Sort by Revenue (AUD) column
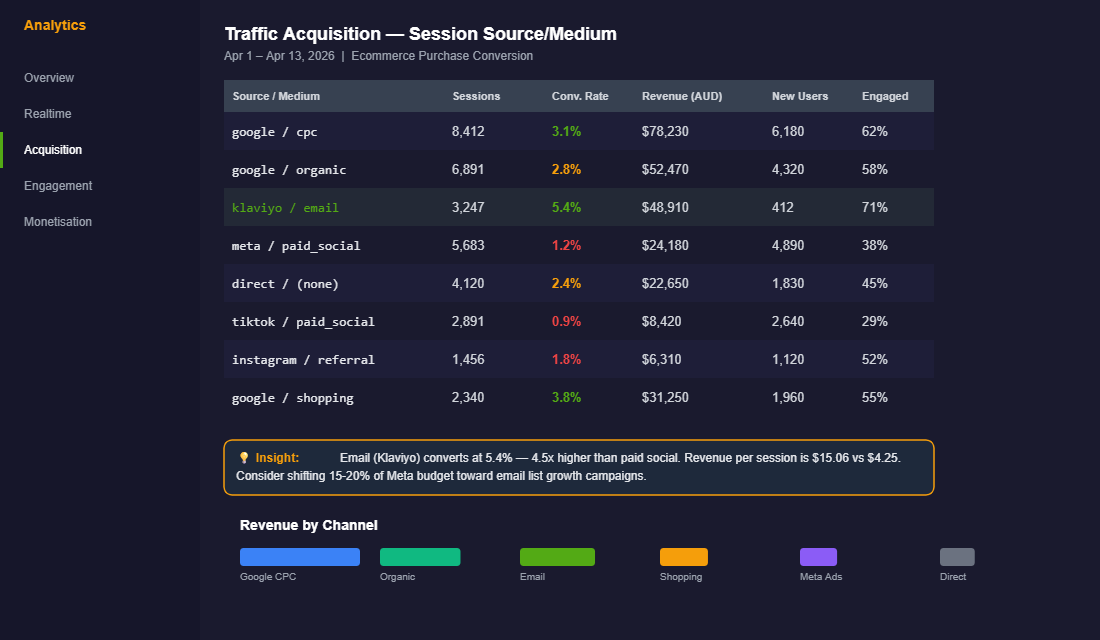The image size is (1100, 640). 682,96
